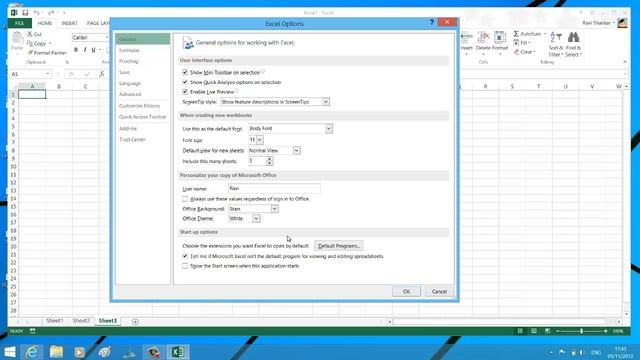
Task: Check Show the Start screen when application starts
Action: (x=185, y=266)
